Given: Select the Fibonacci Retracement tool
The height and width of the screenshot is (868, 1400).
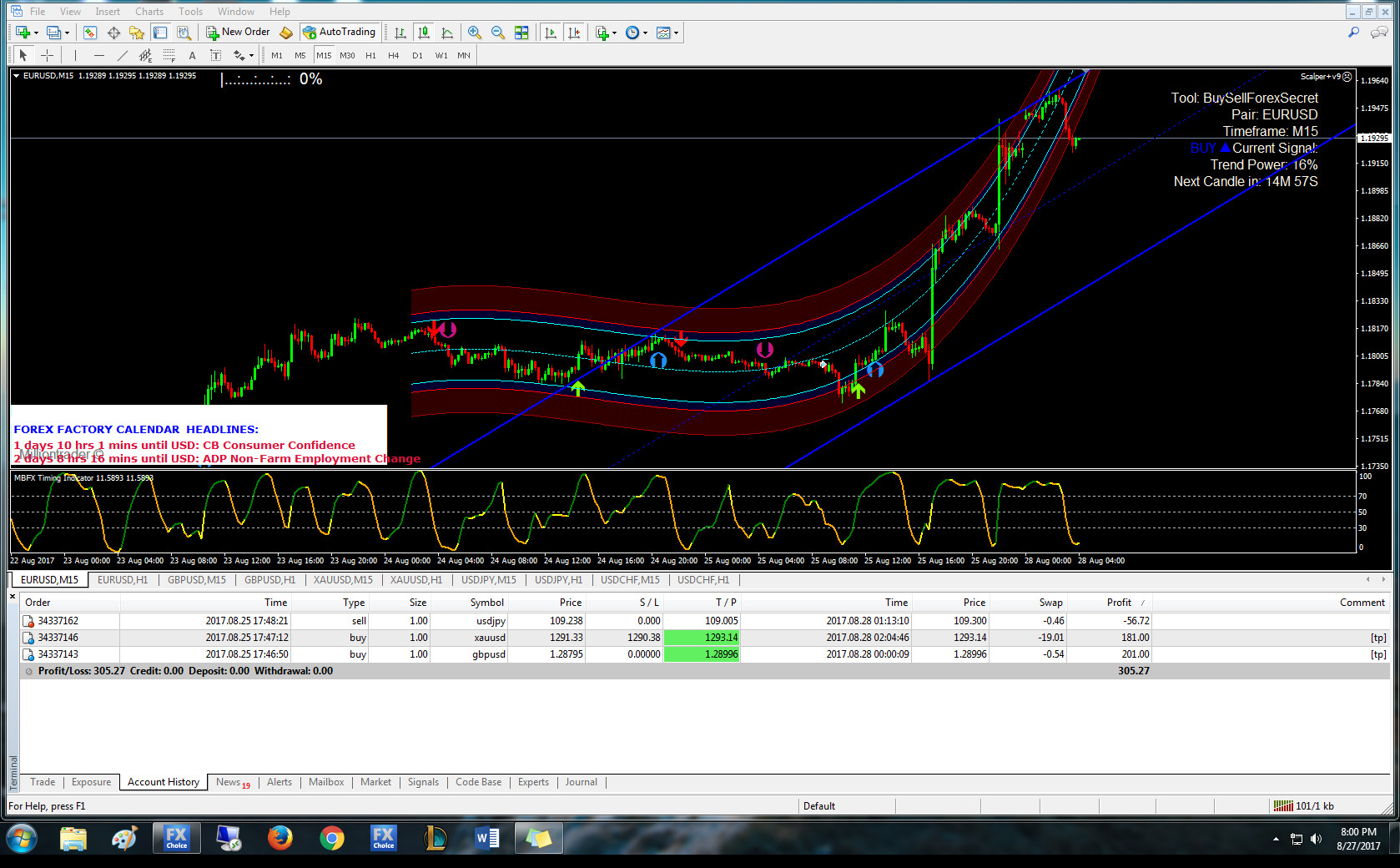Looking at the screenshot, I should click(169, 55).
